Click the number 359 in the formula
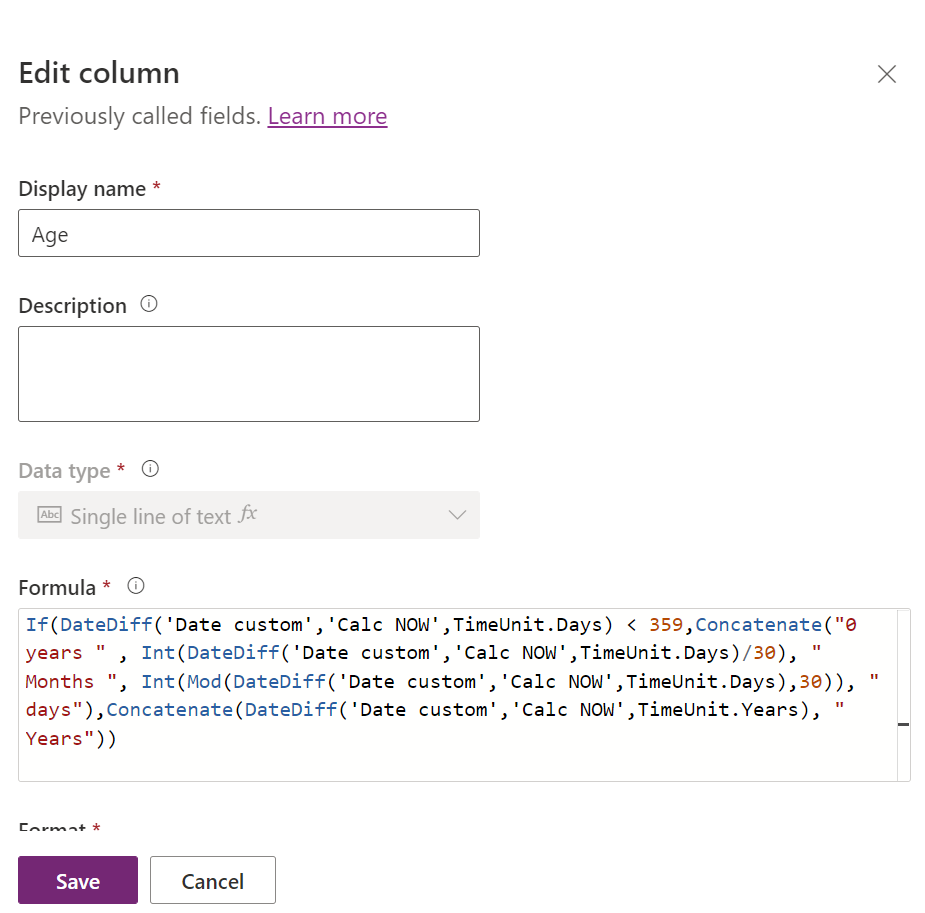The image size is (925, 913). click(x=665, y=625)
